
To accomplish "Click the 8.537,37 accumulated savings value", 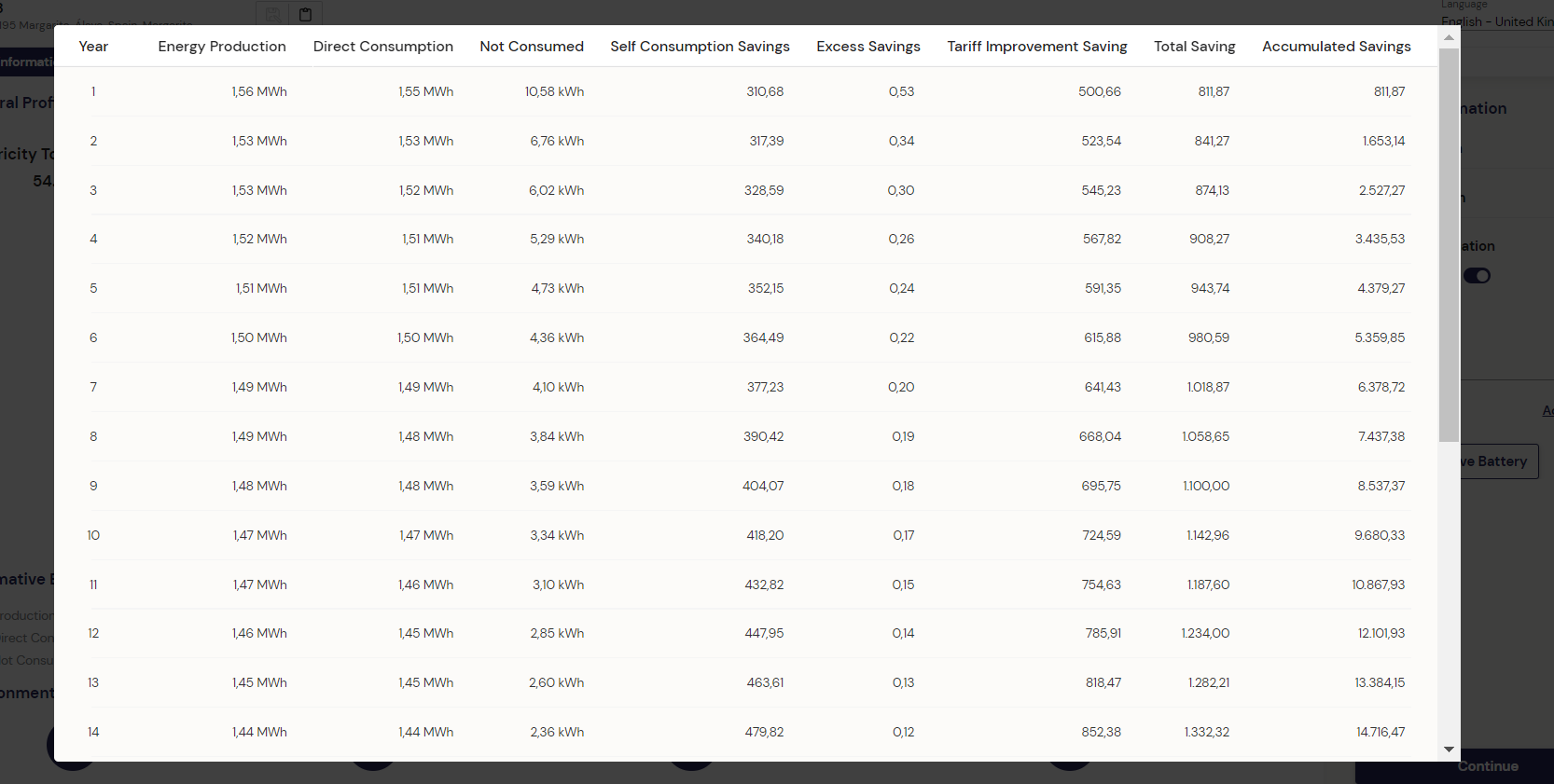I will [x=1381, y=486].
